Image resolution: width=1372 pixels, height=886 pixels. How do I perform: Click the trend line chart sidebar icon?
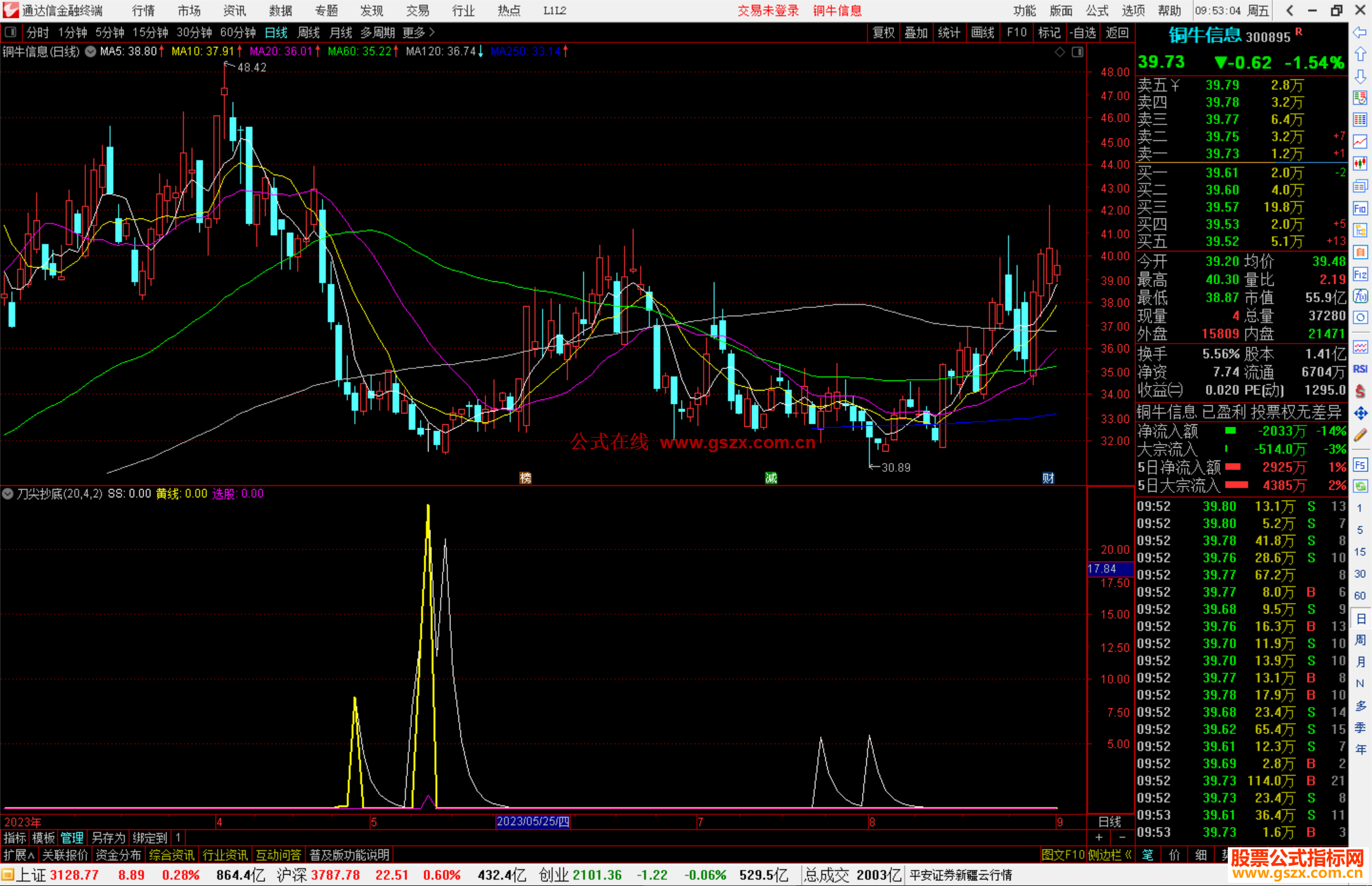click(x=1360, y=141)
